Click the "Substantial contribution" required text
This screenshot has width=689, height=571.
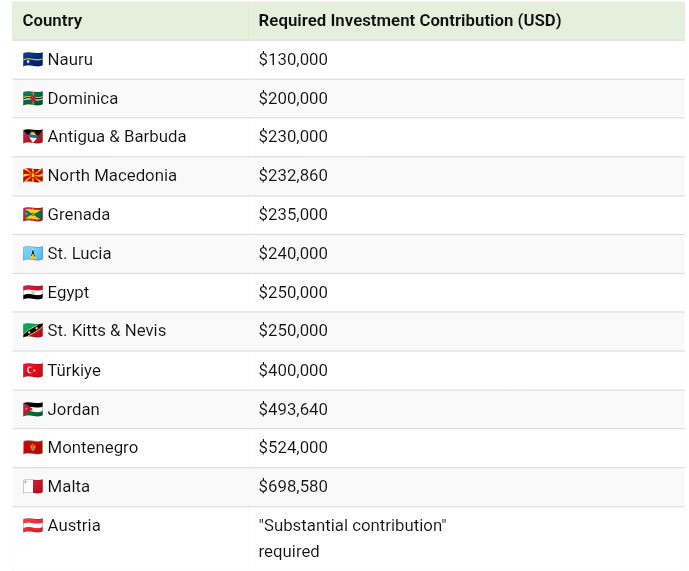352,526
